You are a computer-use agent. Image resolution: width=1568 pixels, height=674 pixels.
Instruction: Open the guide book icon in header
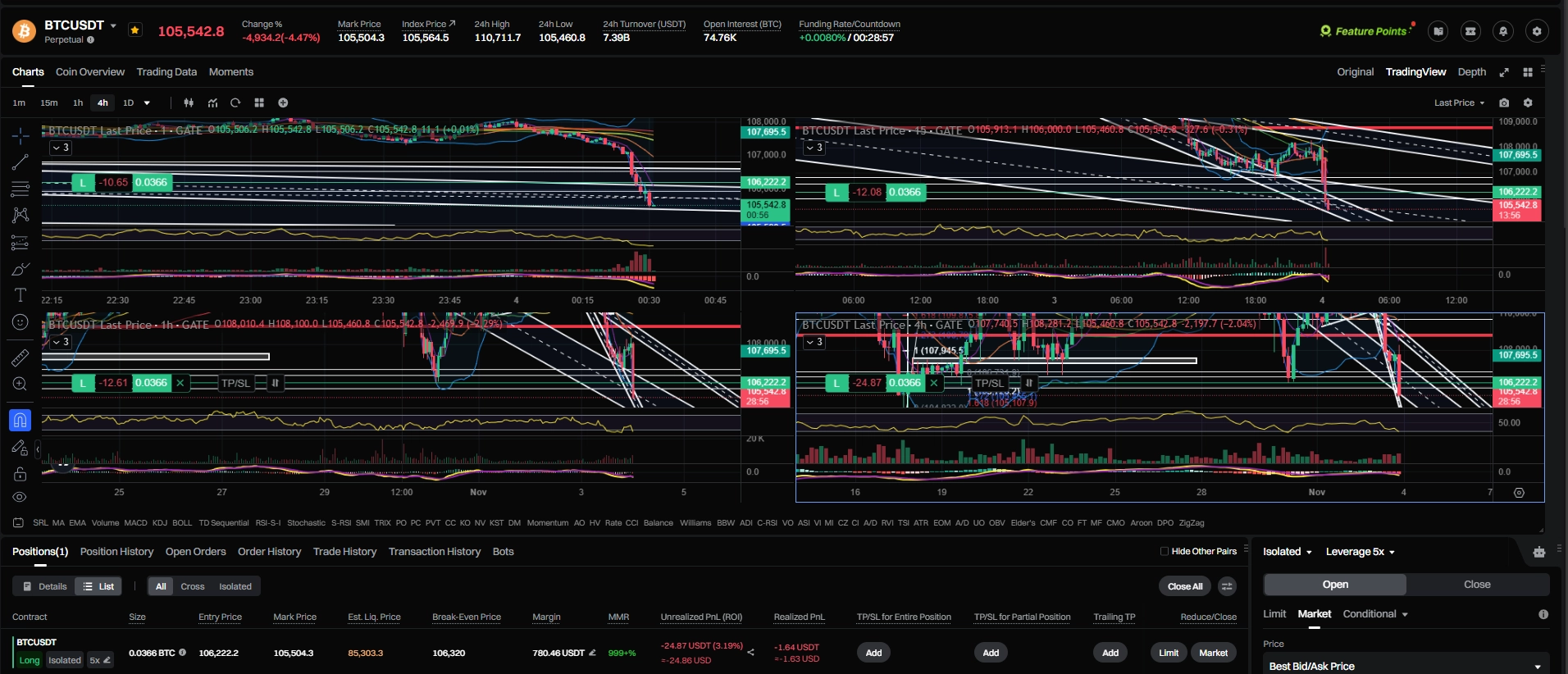(1438, 31)
